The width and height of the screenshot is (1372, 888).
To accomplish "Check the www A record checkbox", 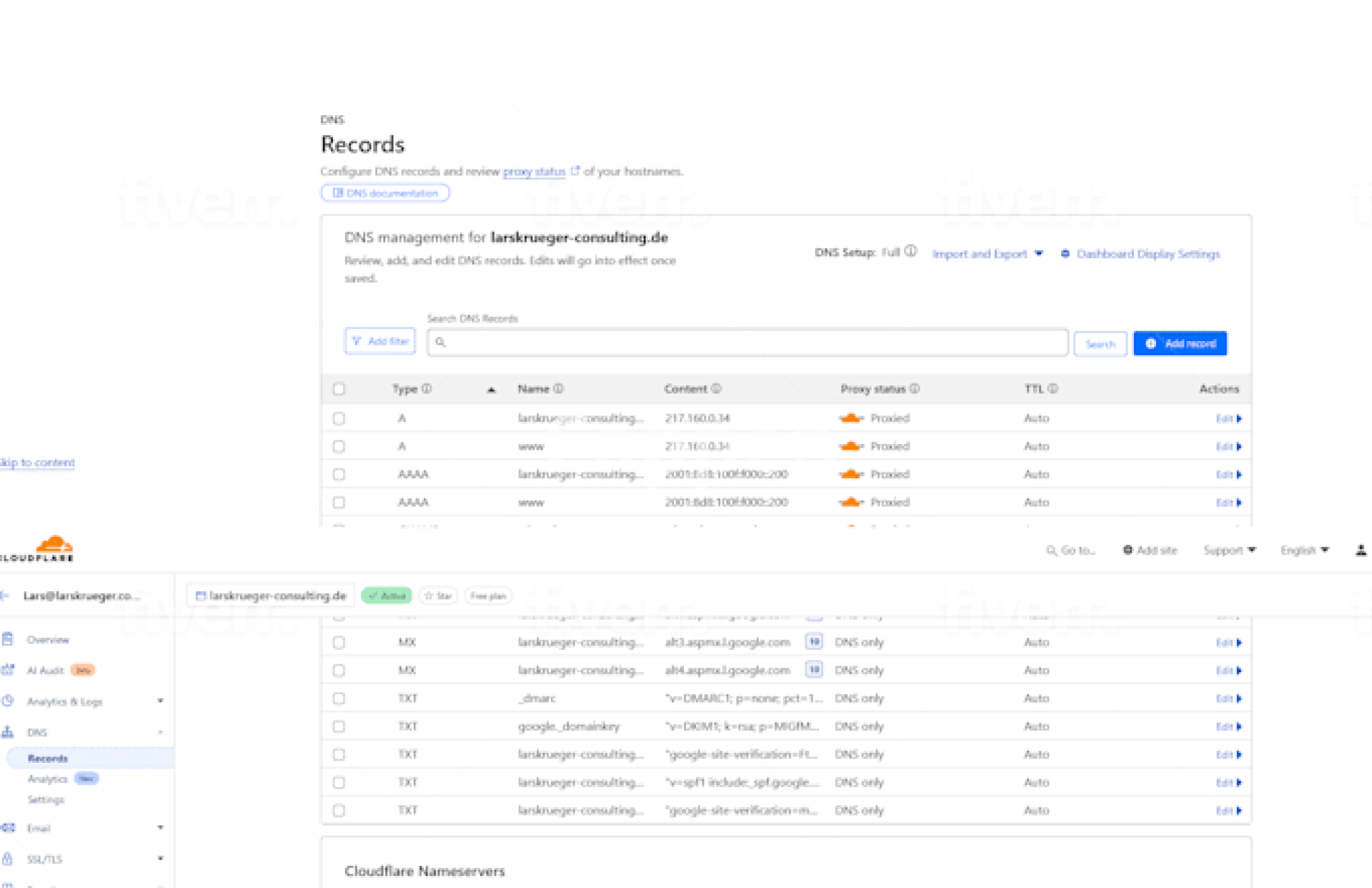I will (339, 446).
